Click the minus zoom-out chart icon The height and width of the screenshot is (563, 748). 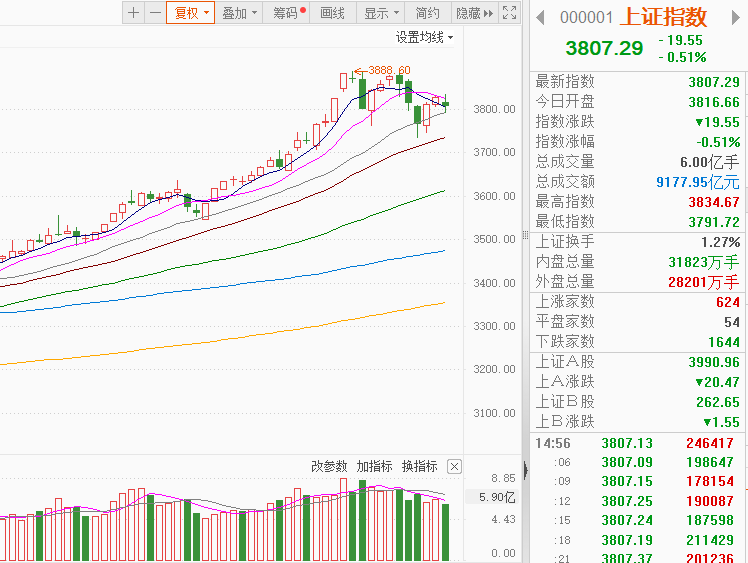(154, 13)
